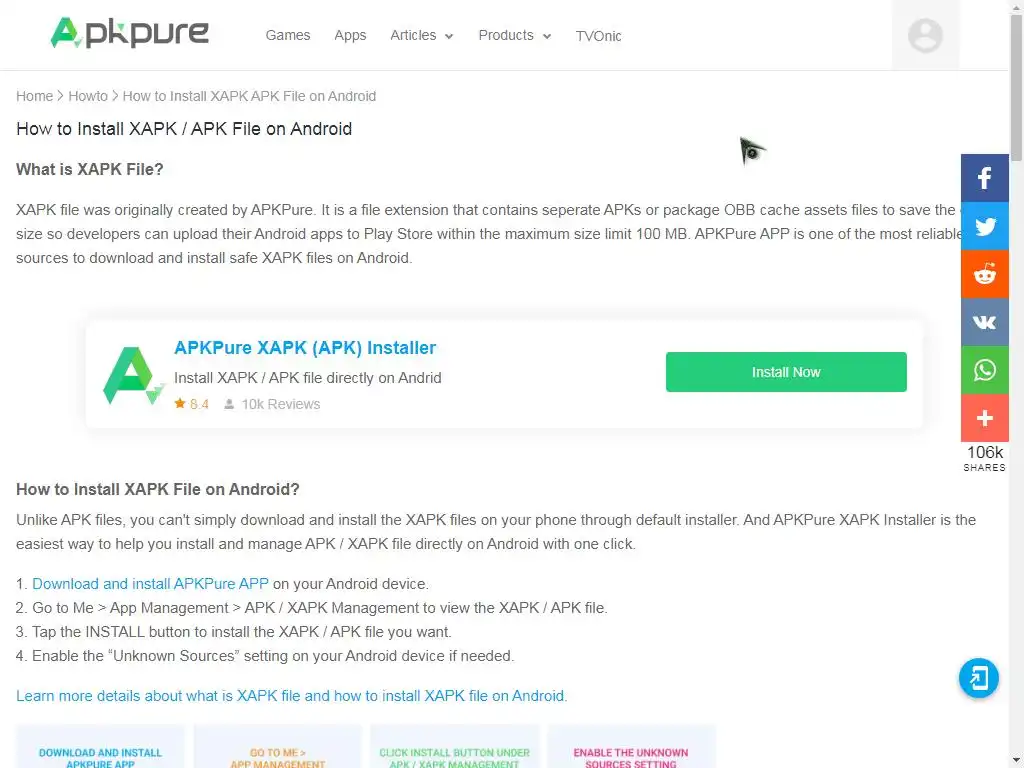Open the 'Enable the unknown sources setting' thumbnail
The width and height of the screenshot is (1024, 768).
click(x=632, y=746)
